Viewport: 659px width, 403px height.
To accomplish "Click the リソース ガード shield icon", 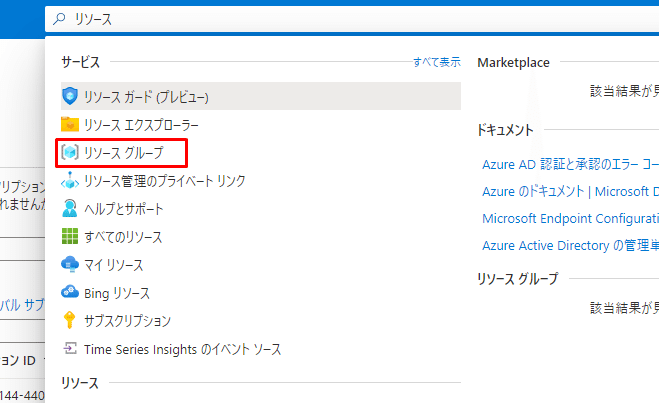I will click(x=70, y=96).
